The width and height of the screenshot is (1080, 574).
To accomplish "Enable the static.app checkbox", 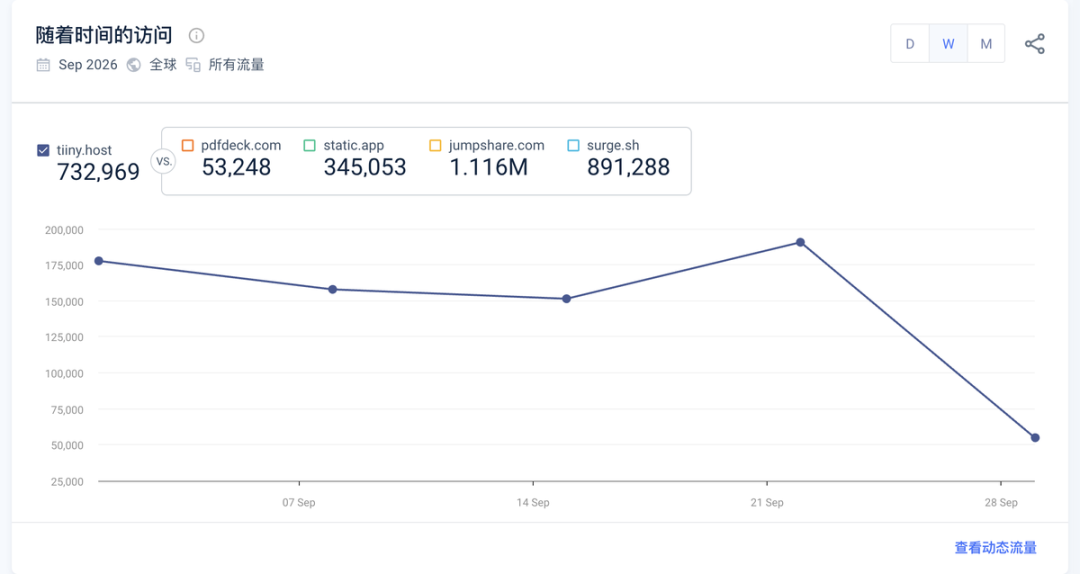I will 310,145.
